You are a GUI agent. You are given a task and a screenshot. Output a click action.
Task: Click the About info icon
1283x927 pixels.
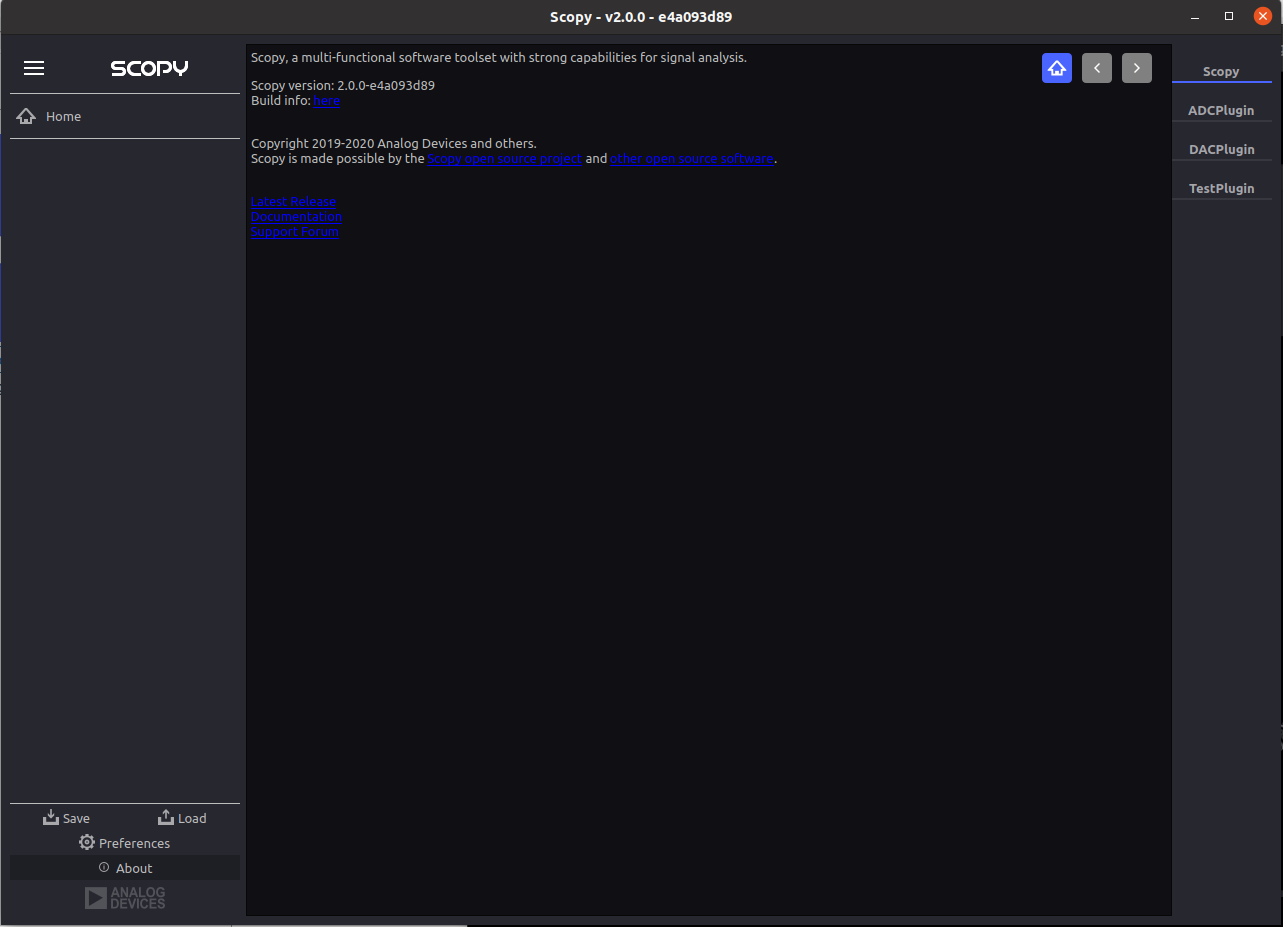click(x=104, y=867)
